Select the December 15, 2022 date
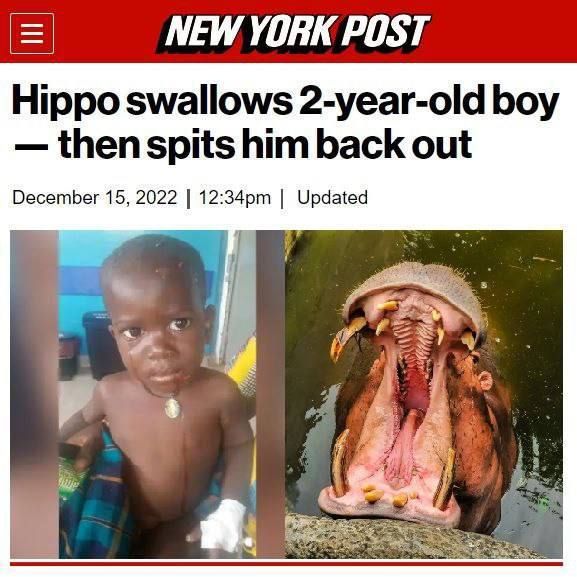Viewport: 577px width, 577px height. tap(95, 197)
